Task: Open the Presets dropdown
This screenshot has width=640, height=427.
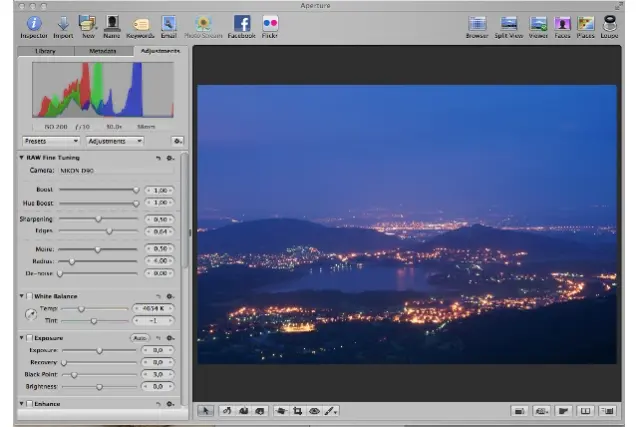Action: point(50,141)
